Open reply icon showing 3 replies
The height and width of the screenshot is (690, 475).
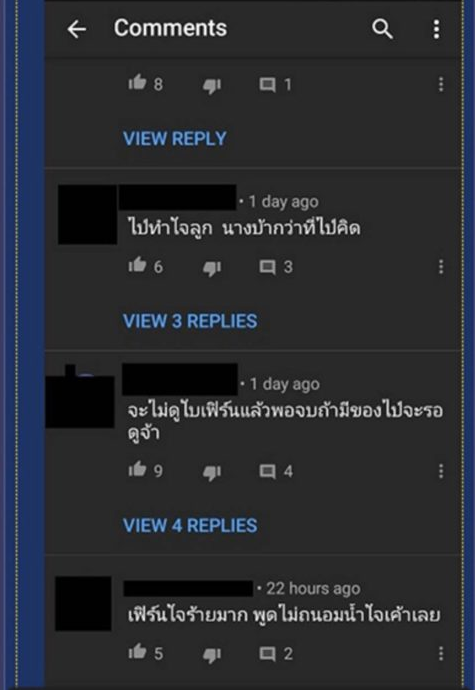(x=267, y=267)
